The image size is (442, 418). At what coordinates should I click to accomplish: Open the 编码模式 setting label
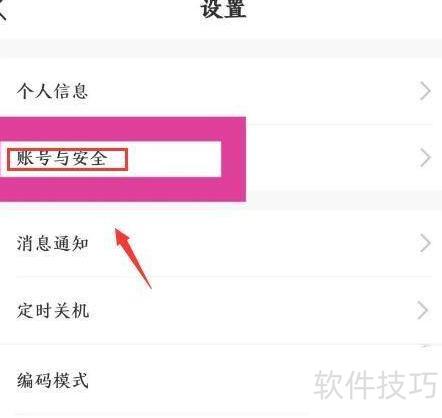pos(53,380)
